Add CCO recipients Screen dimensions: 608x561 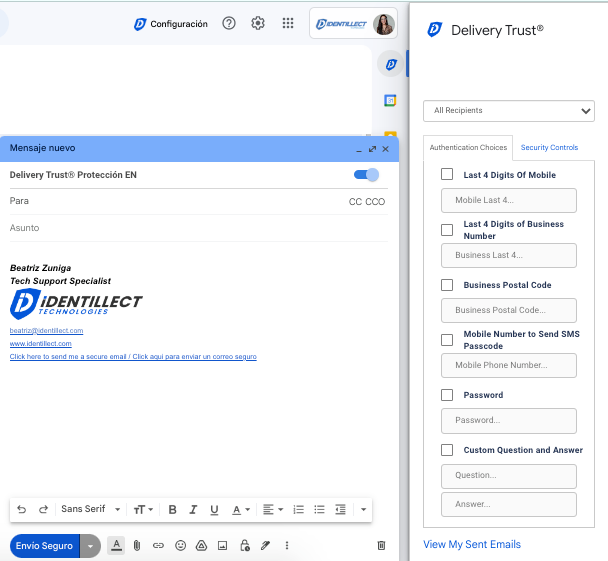pyautogui.click(x=375, y=202)
